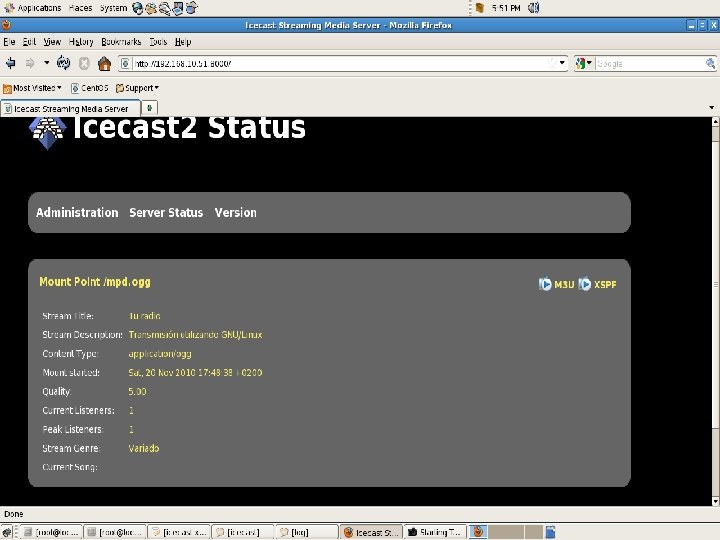Click the Stop loading icon

tap(84, 63)
